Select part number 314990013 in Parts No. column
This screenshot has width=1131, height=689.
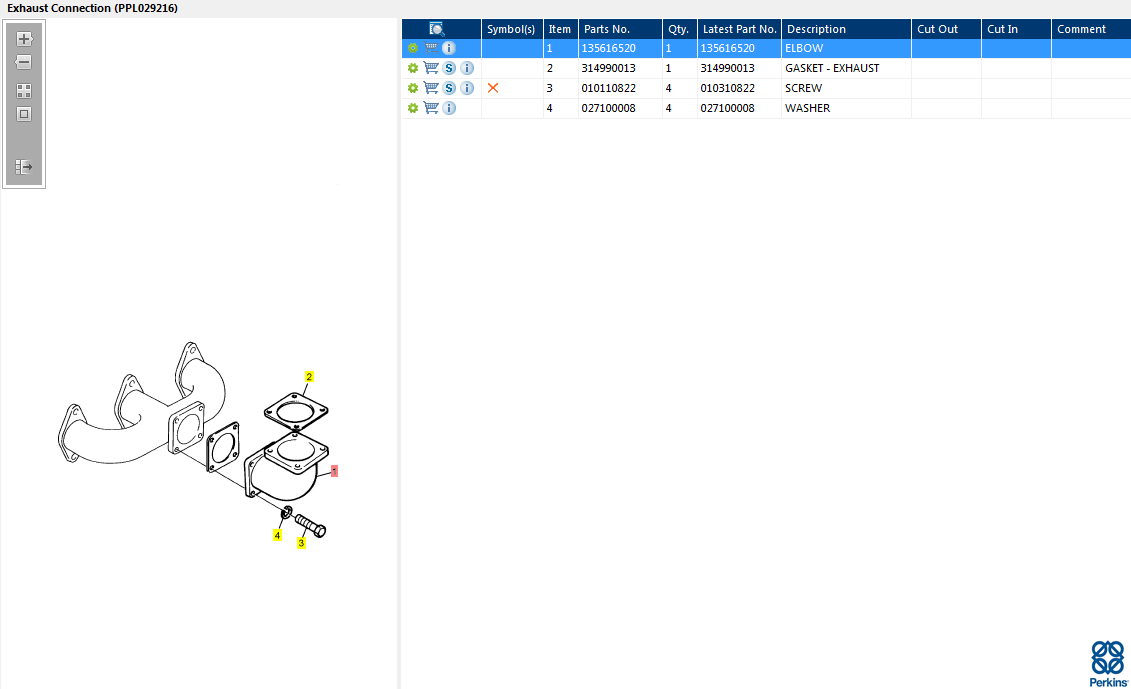pyautogui.click(x=609, y=68)
